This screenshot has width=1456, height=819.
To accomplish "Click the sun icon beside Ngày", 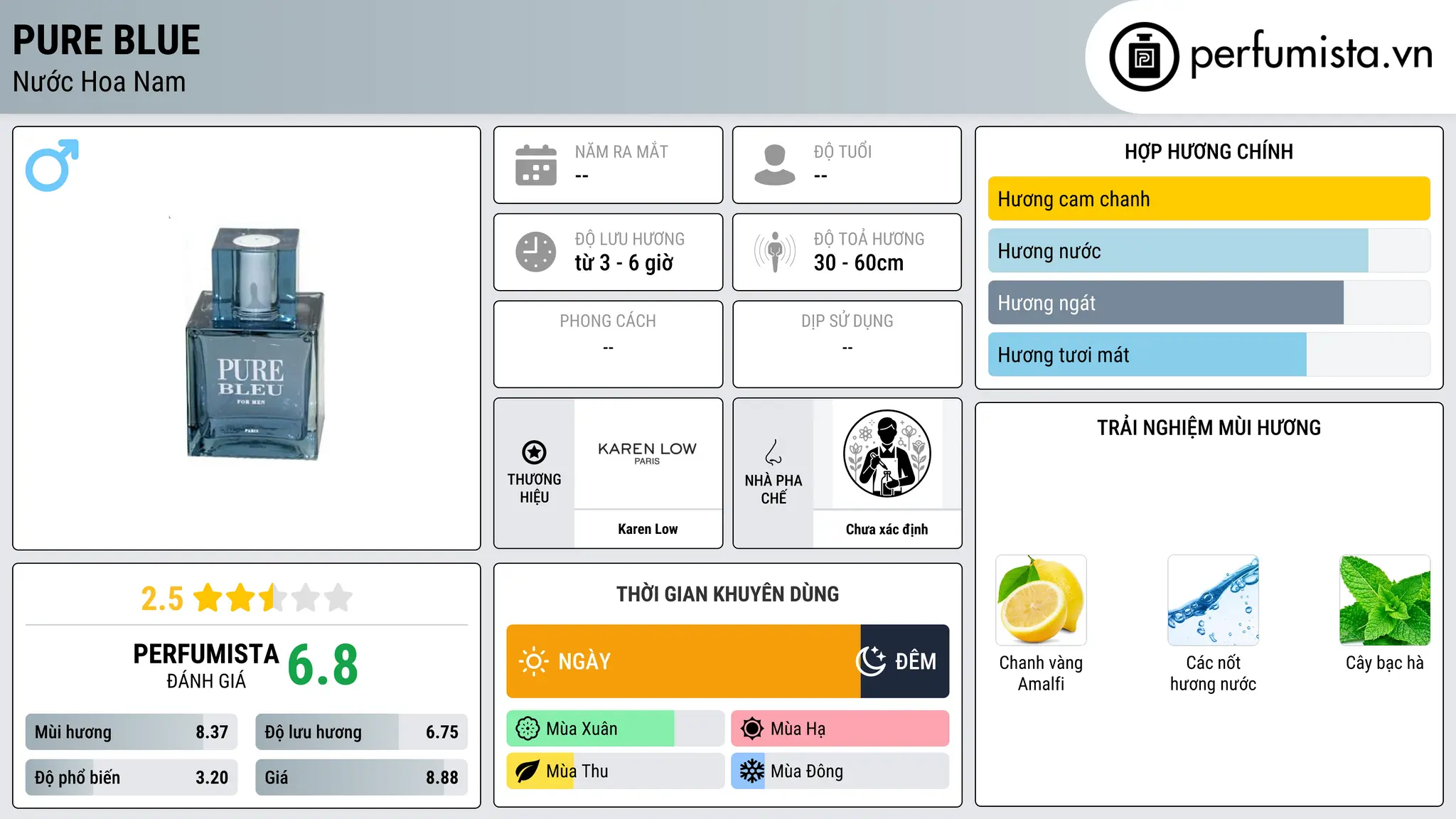I will (534, 661).
